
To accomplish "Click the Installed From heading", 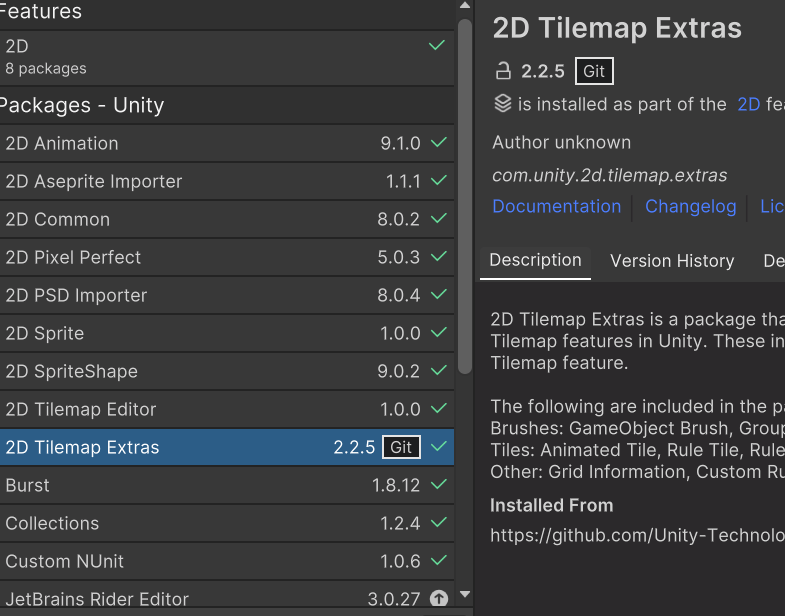I will tap(551, 505).
